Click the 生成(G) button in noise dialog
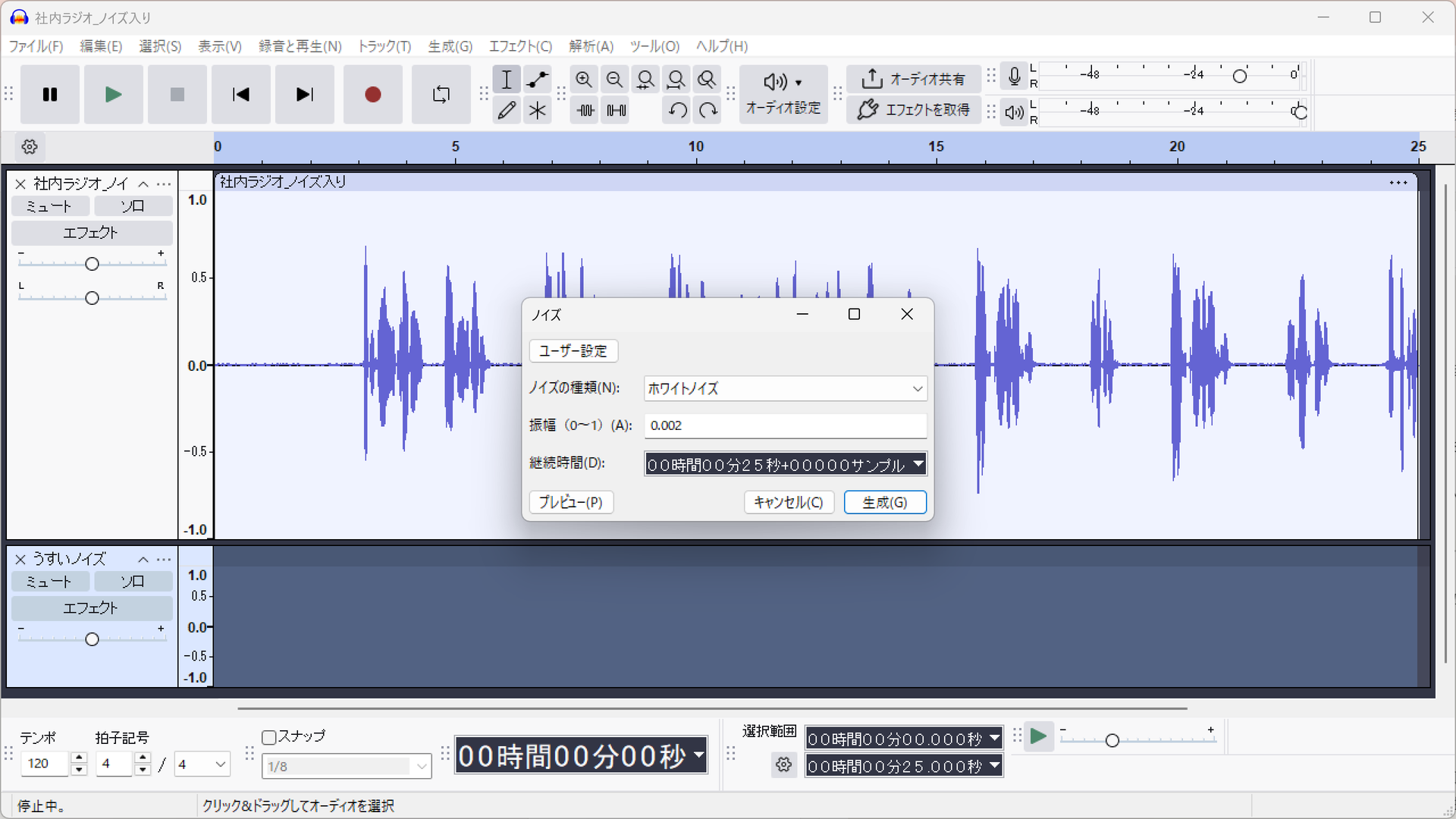 click(x=885, y=502)
